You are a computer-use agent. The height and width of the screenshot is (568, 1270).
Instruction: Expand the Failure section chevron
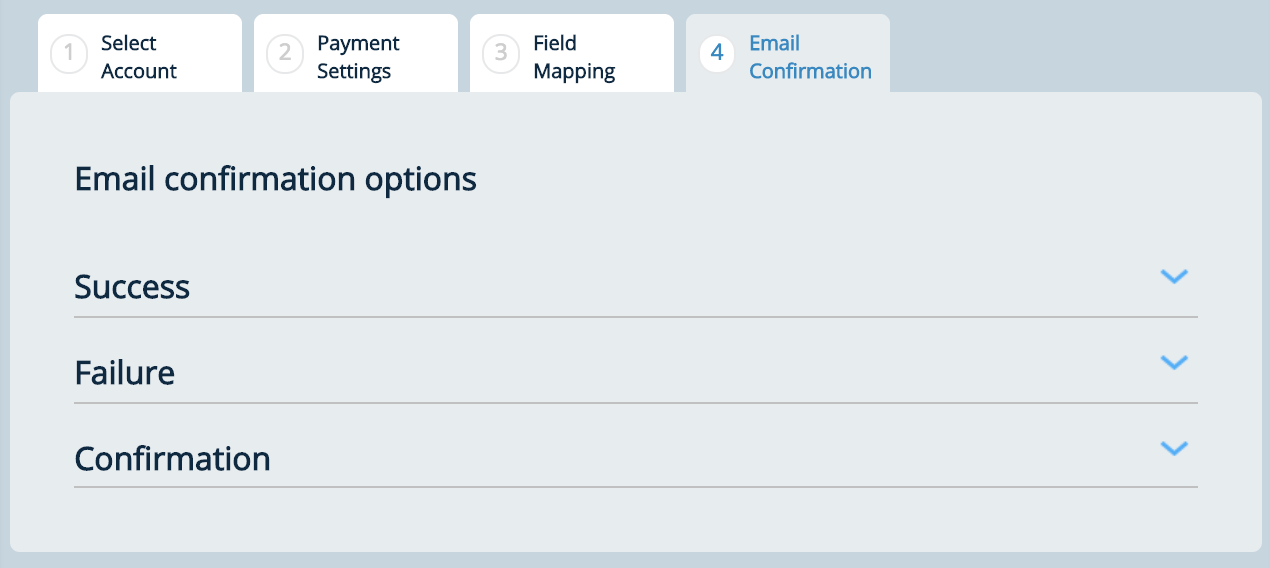tap(1173, 362)
